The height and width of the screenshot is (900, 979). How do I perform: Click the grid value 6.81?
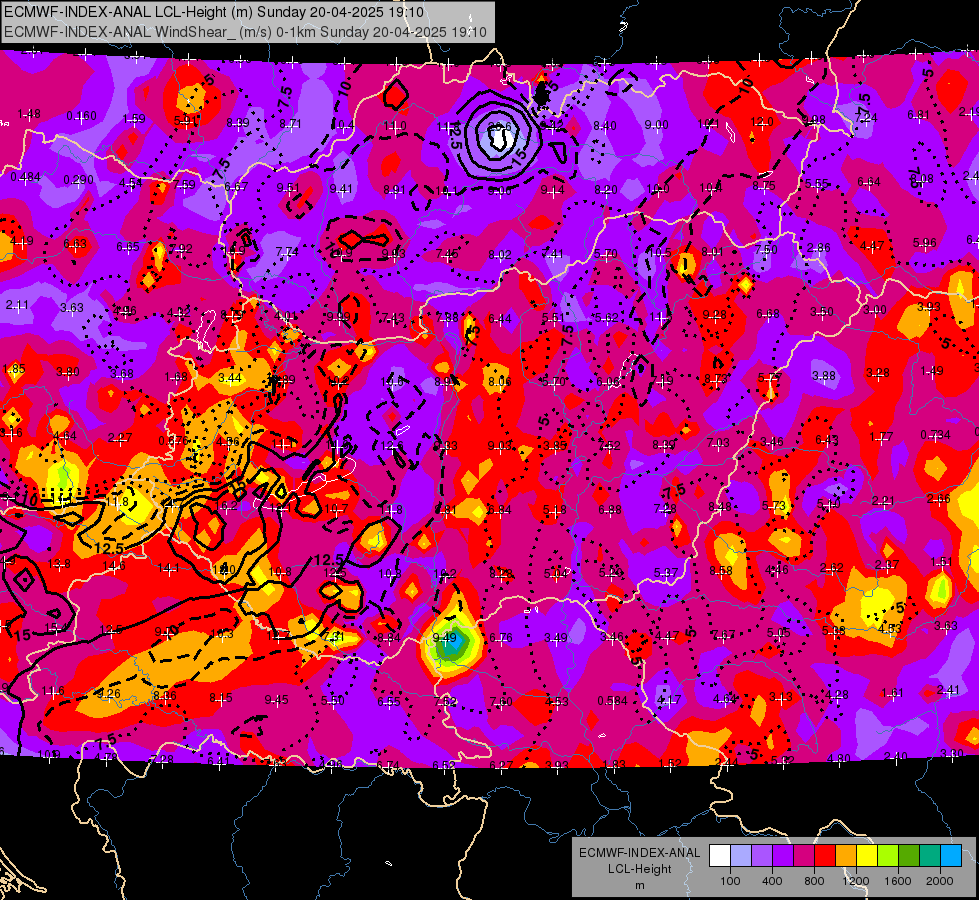tap(918, 114)
